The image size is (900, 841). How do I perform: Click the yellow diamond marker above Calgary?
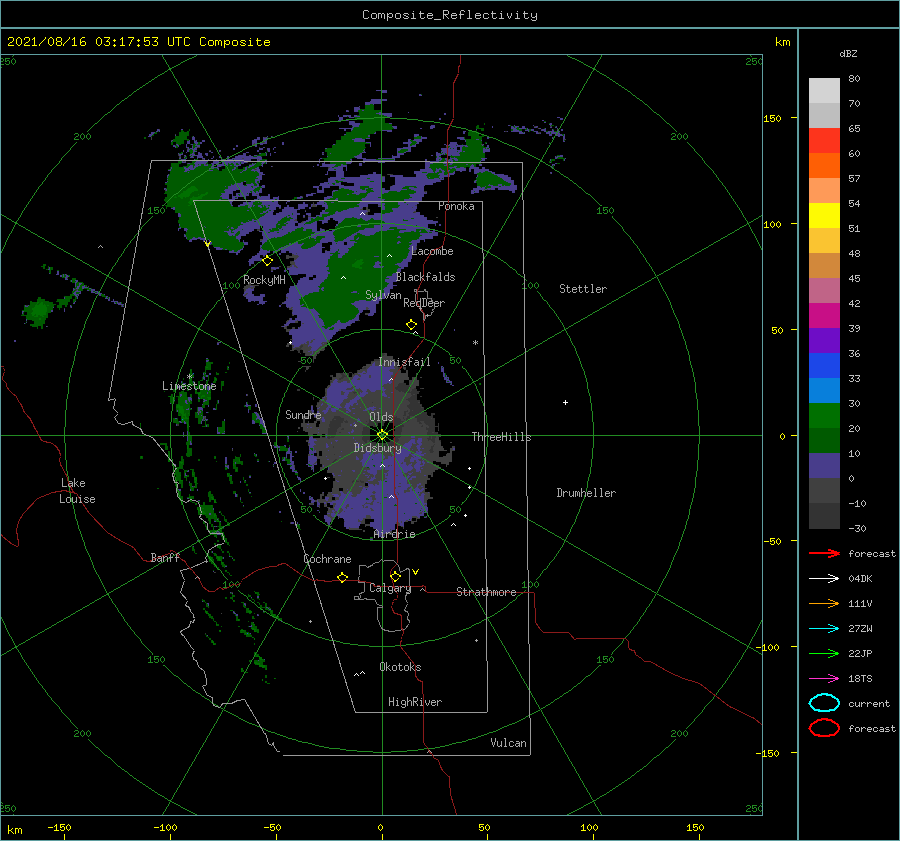point(395,576)
